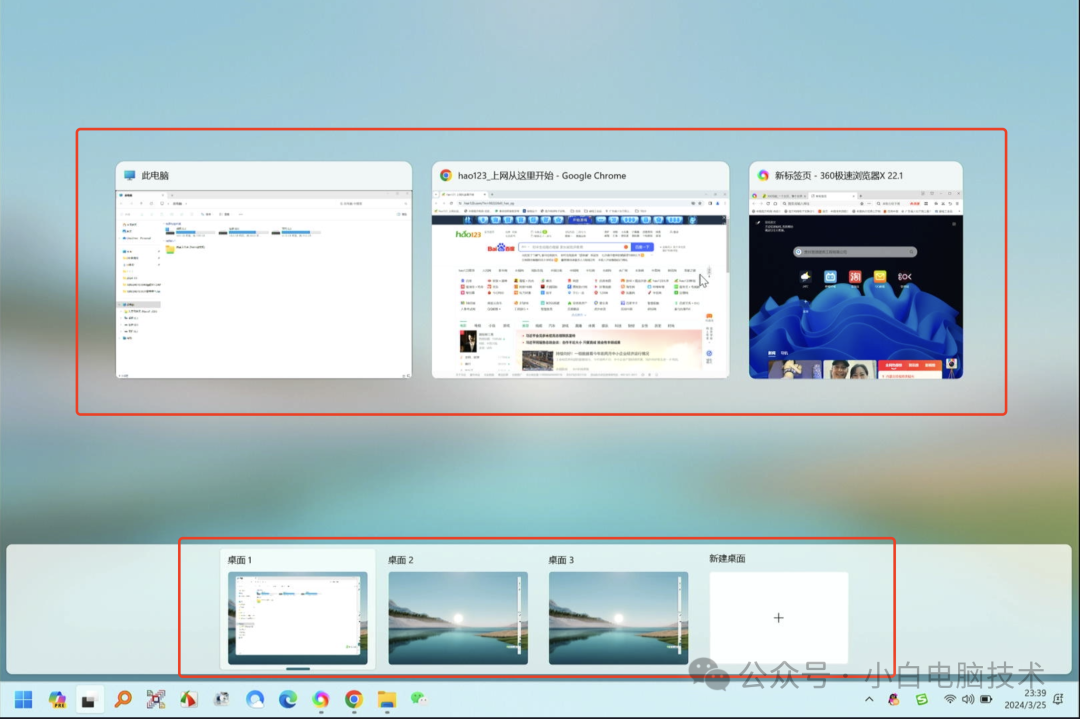
Task: Switch to 桌面 1 virtual desktop
Action: tap(298, 618)
